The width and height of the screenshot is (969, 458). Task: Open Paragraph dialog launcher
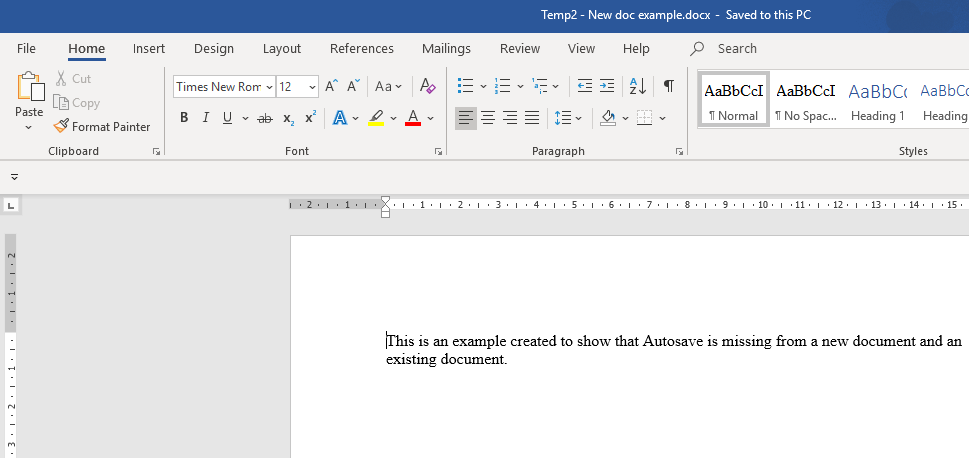click(x=679, y=151)
